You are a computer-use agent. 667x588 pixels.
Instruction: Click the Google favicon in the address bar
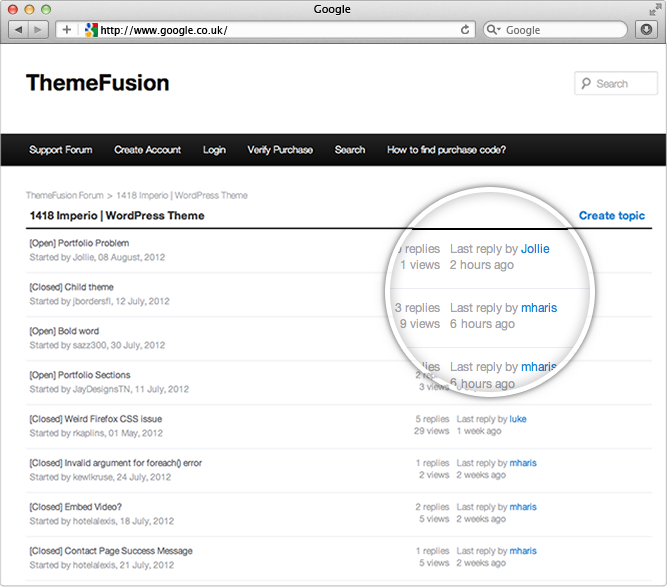(91, 30)
